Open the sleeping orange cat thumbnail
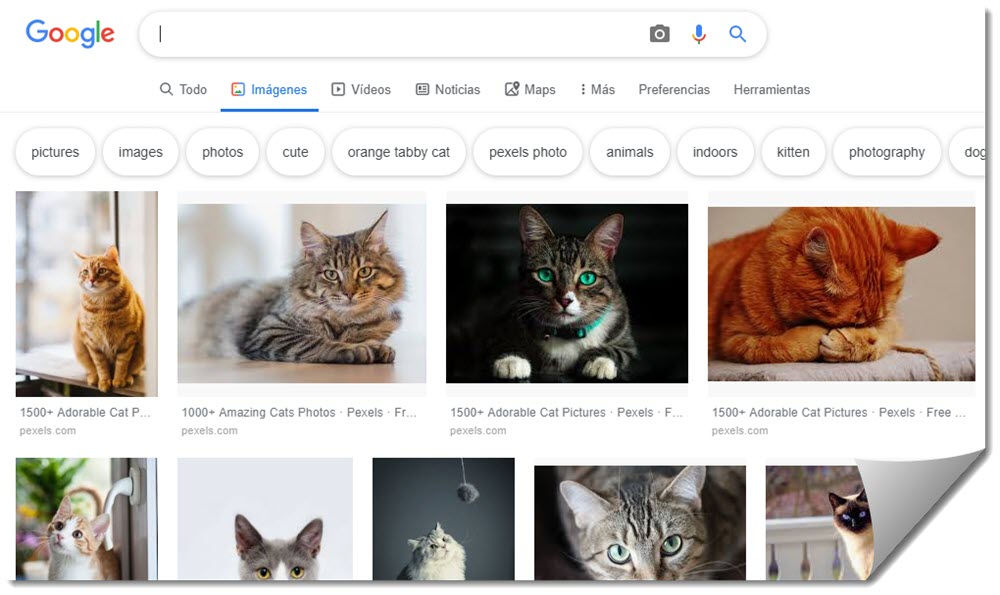This screenshot has height=595, width=1000. coord(841,293)
